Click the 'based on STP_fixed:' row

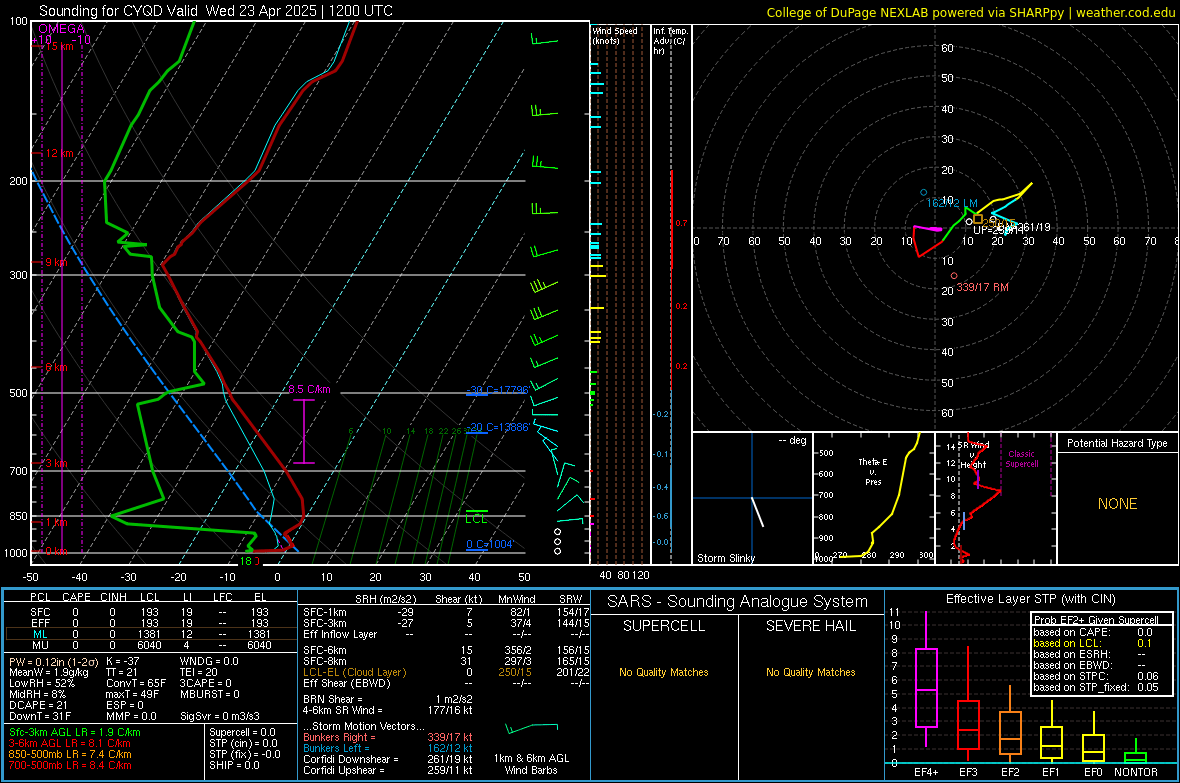tap(1096, 687)
